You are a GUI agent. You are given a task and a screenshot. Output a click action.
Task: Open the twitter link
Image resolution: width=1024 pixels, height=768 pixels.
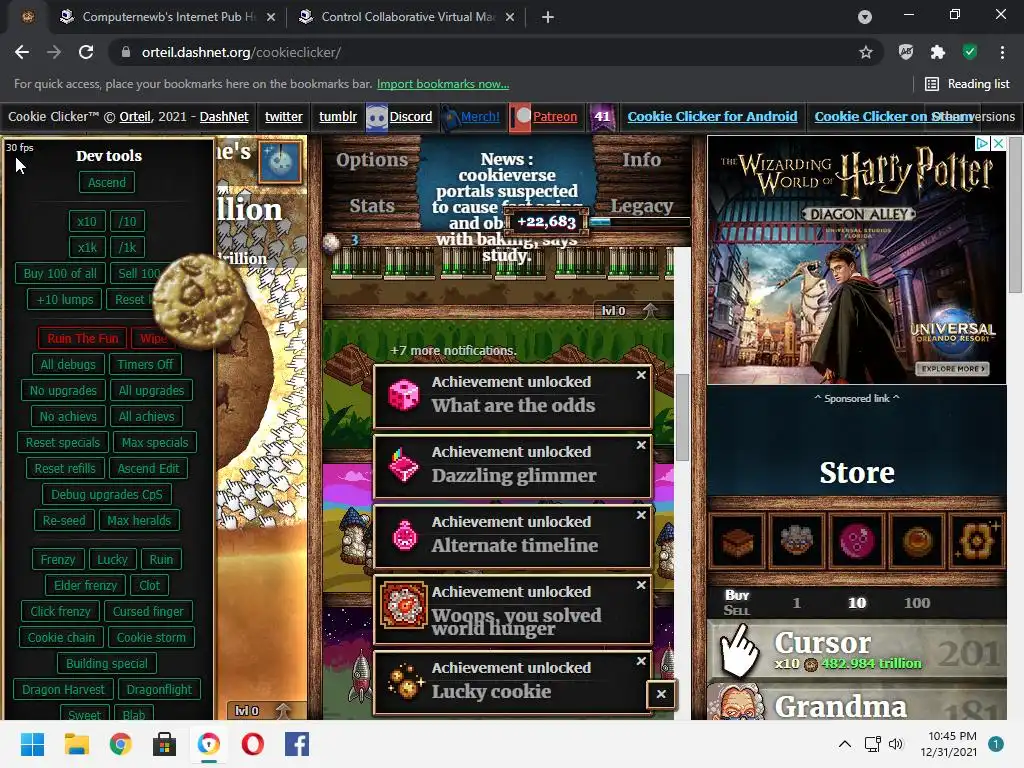click(283, 117)
